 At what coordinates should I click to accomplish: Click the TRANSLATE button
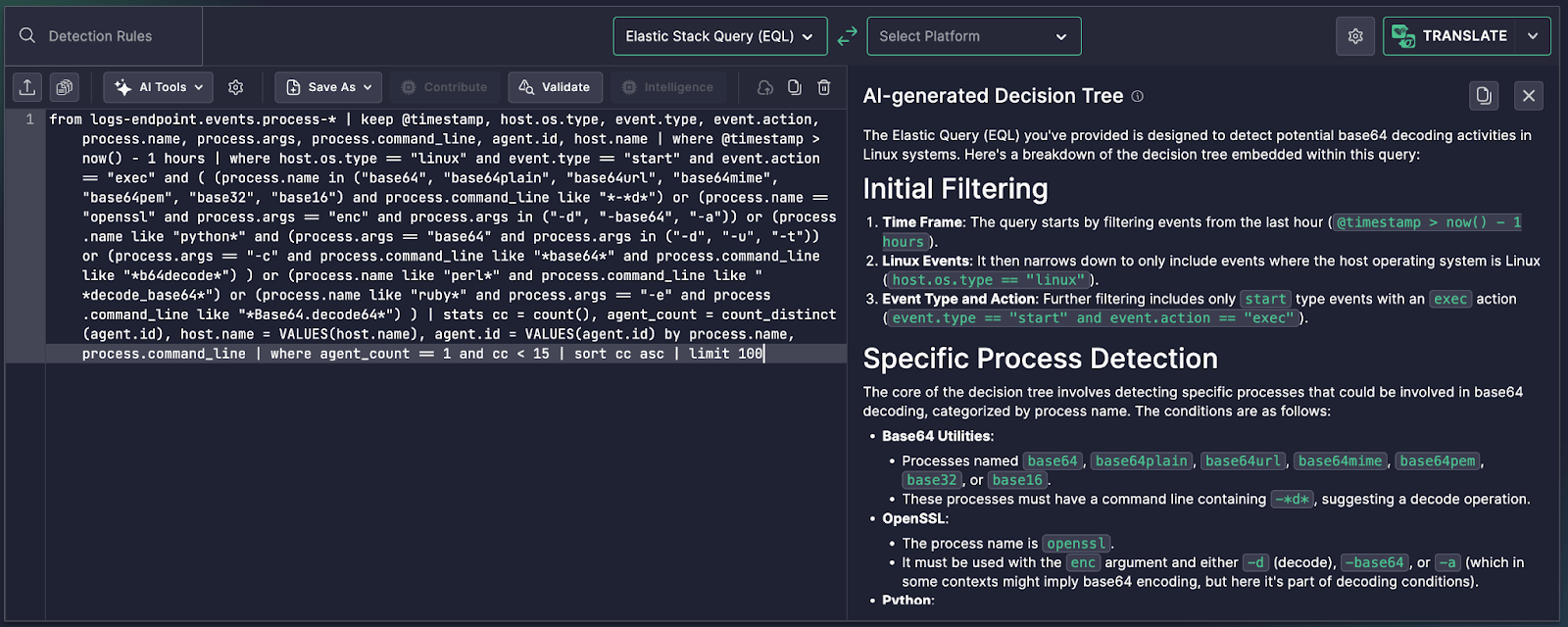1450,36
